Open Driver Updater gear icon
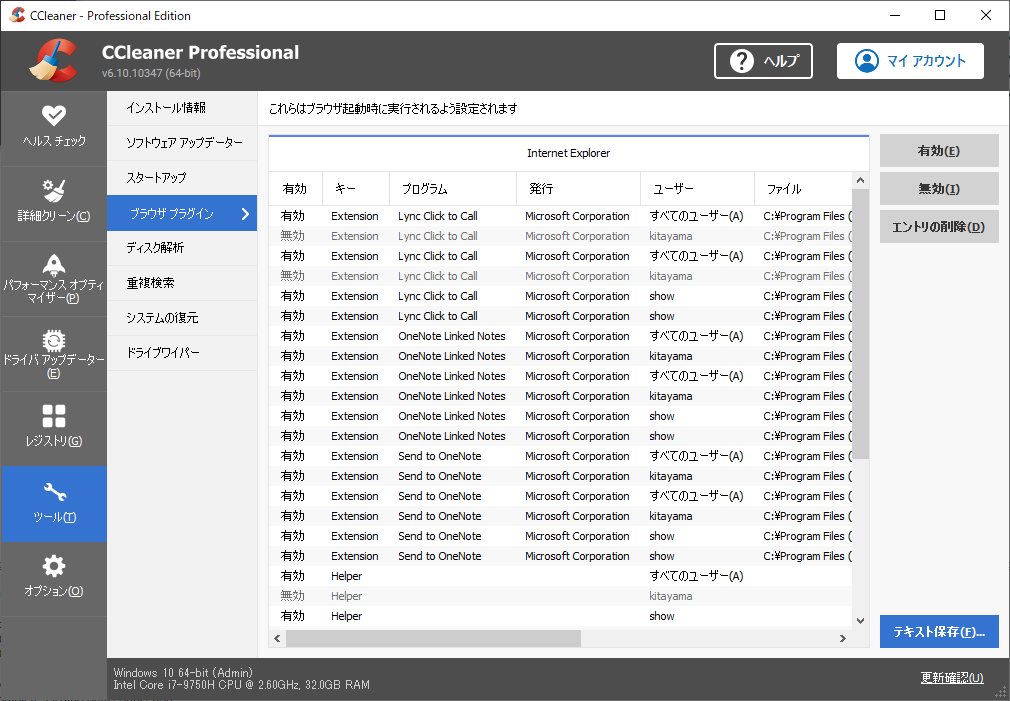Screen dimensions: 1010x701 click(53, 340)
